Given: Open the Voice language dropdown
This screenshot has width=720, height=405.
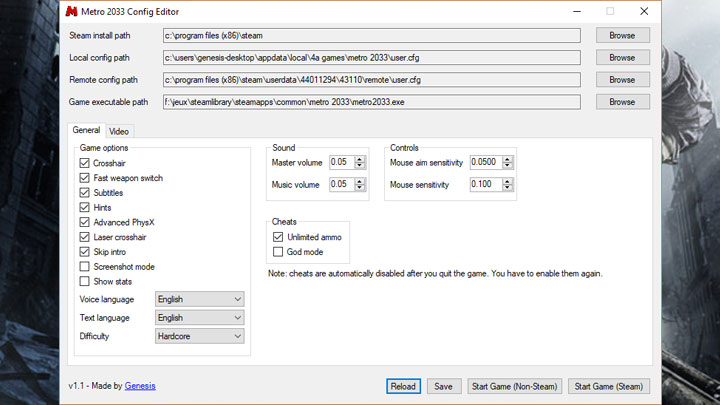Looking at the screenshot, I should pyautogui.click(x=199, y=299).
